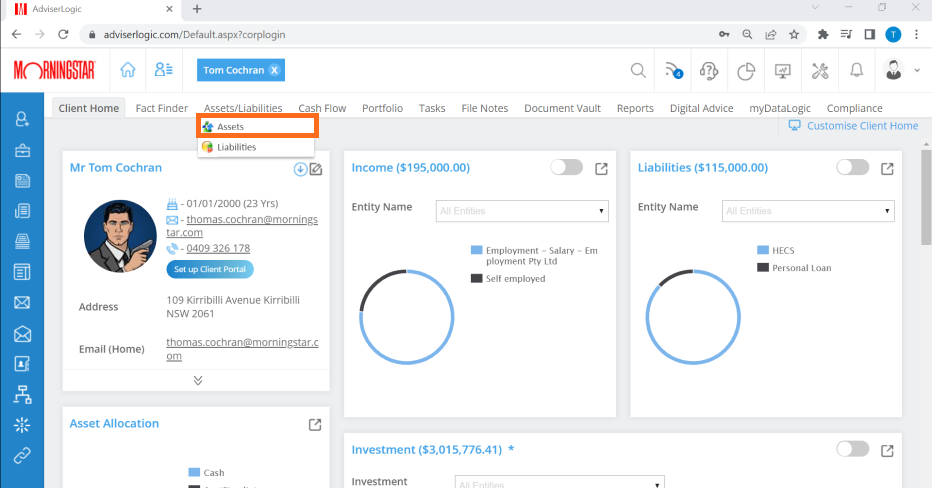Reload the page in the browser
This screenshot has height=488, width=932.
point(63,34)
